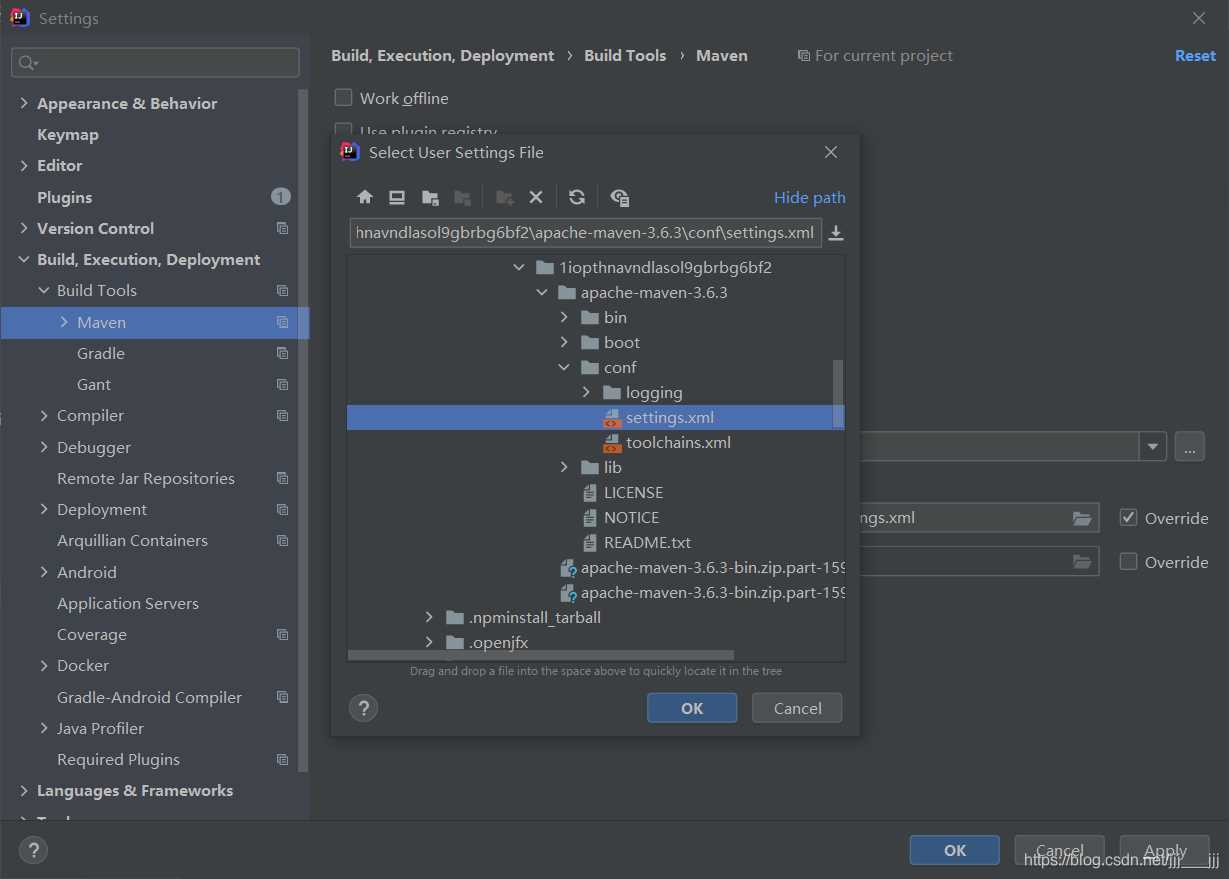Click project-level icon beside Gradle
This screenshot has width=1229, height=879.
pos(283,353)
